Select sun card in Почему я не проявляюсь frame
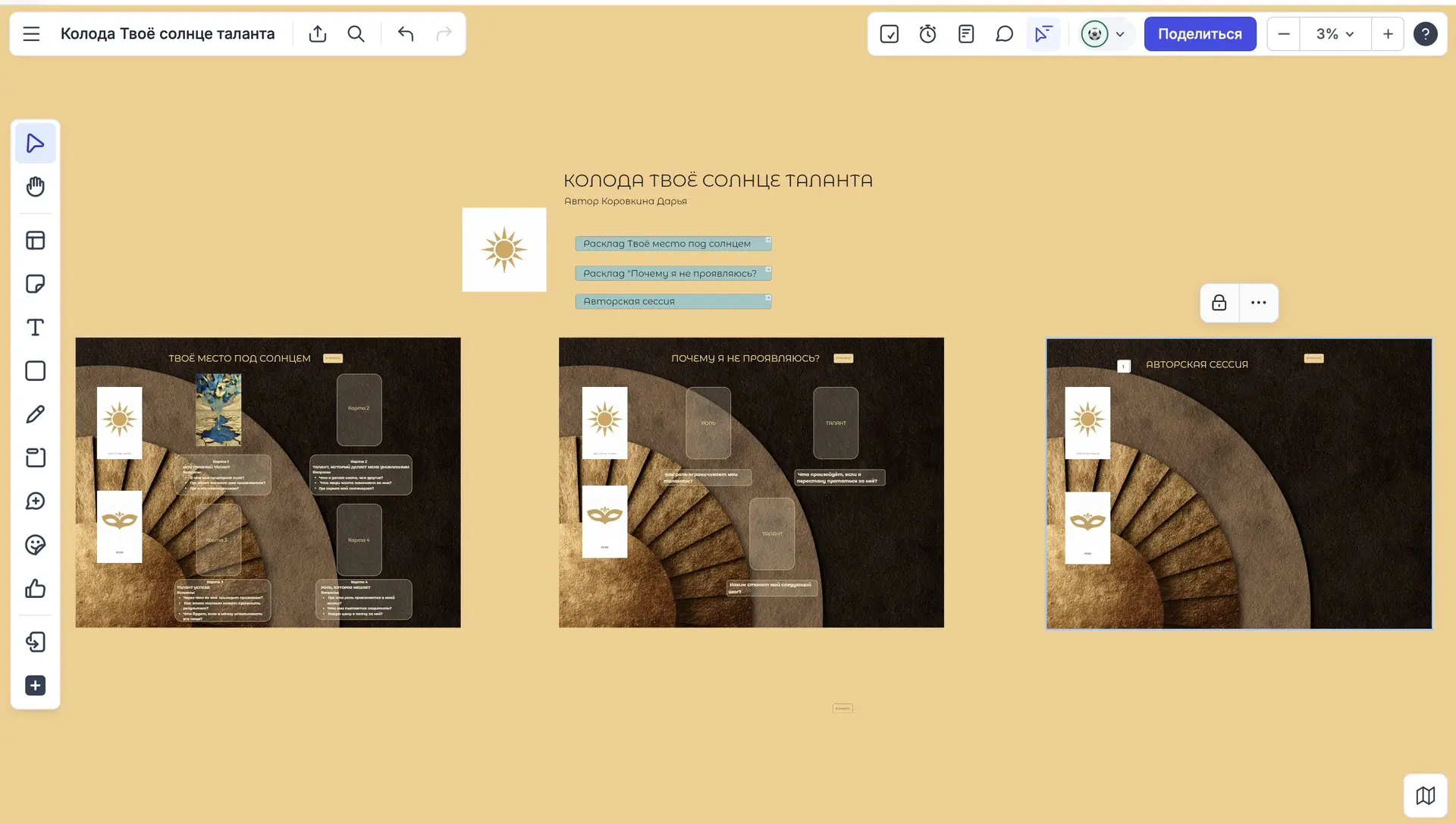Viewport: 1456px width, 824px height. pyautogui.click(x=605, y=423)
